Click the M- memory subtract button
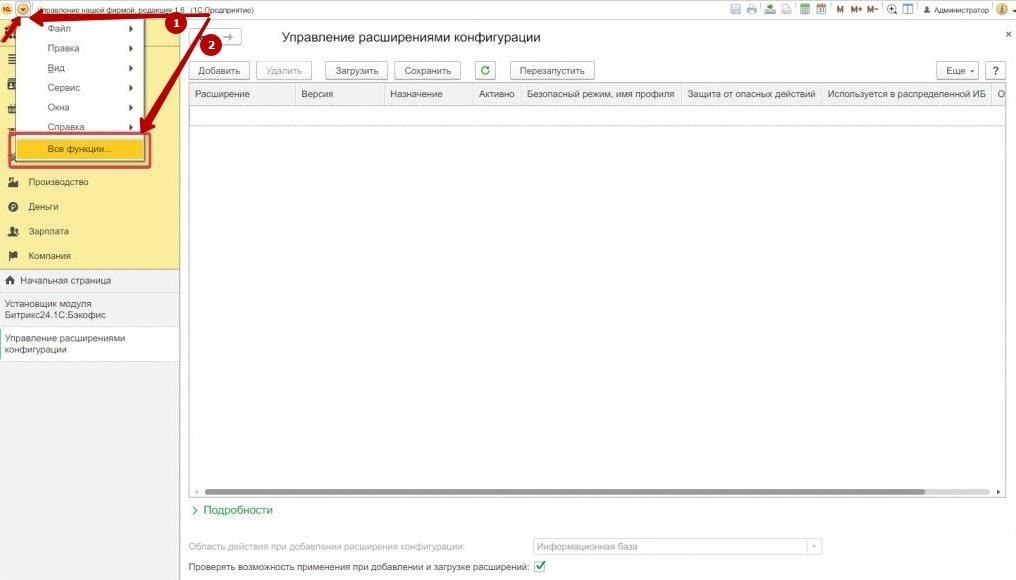 (872, 9)
